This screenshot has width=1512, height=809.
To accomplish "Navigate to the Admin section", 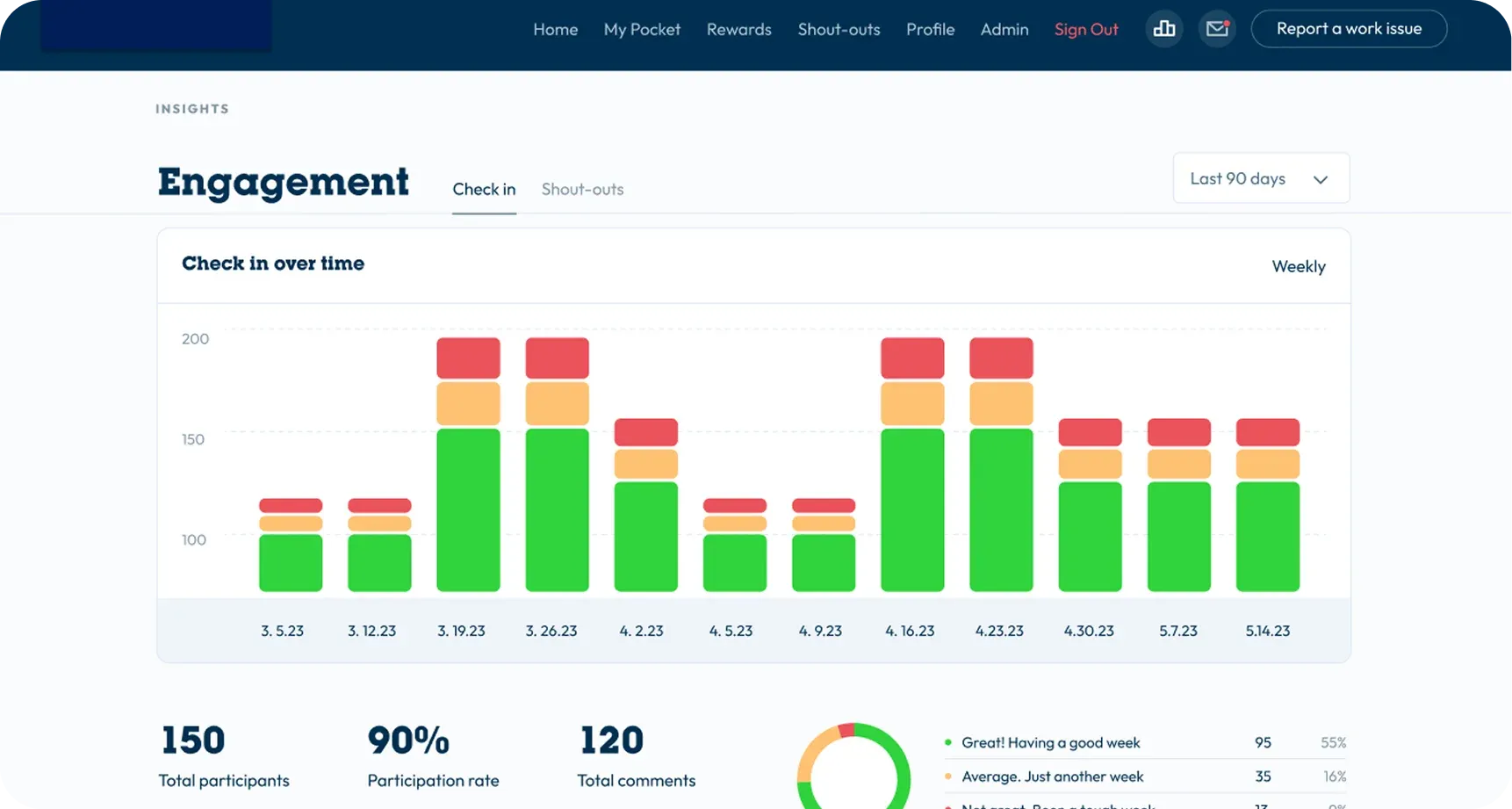I will tap(1004, 29).
